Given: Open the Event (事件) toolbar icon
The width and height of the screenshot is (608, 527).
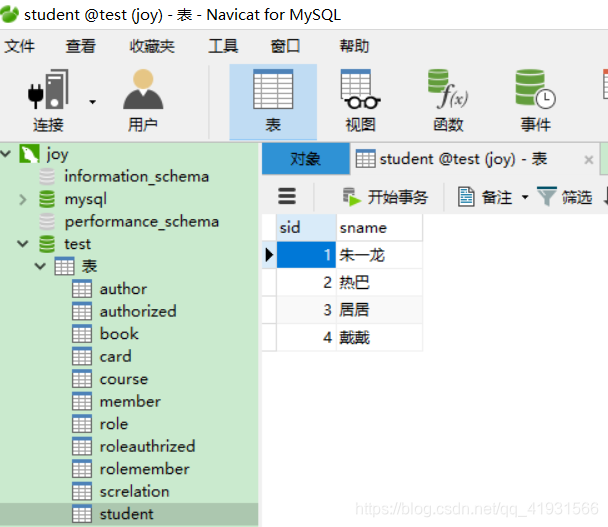Looking at the screenshot, I should click(535, 101).
